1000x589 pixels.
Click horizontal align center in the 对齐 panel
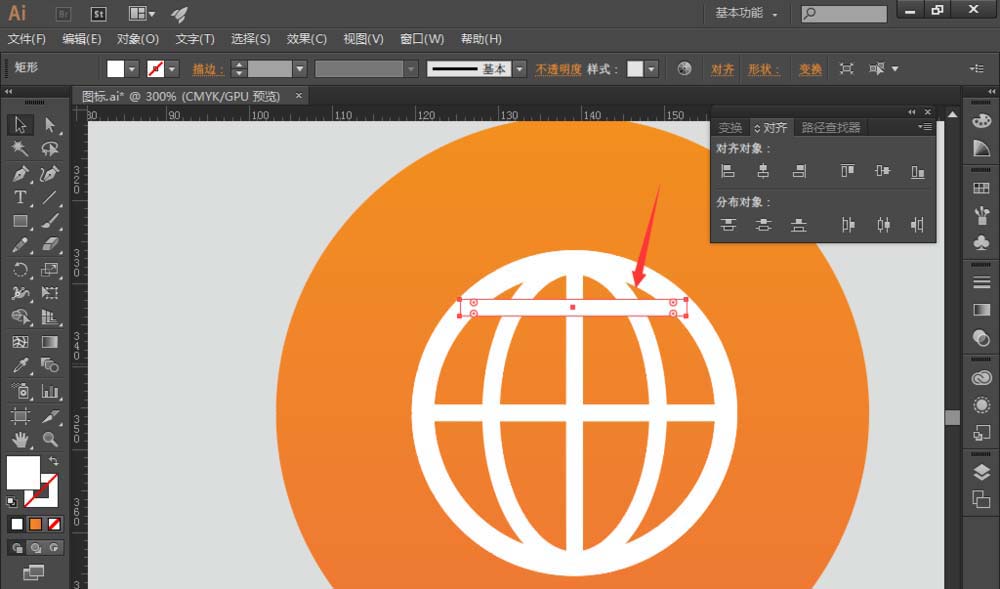coord(763,172)
